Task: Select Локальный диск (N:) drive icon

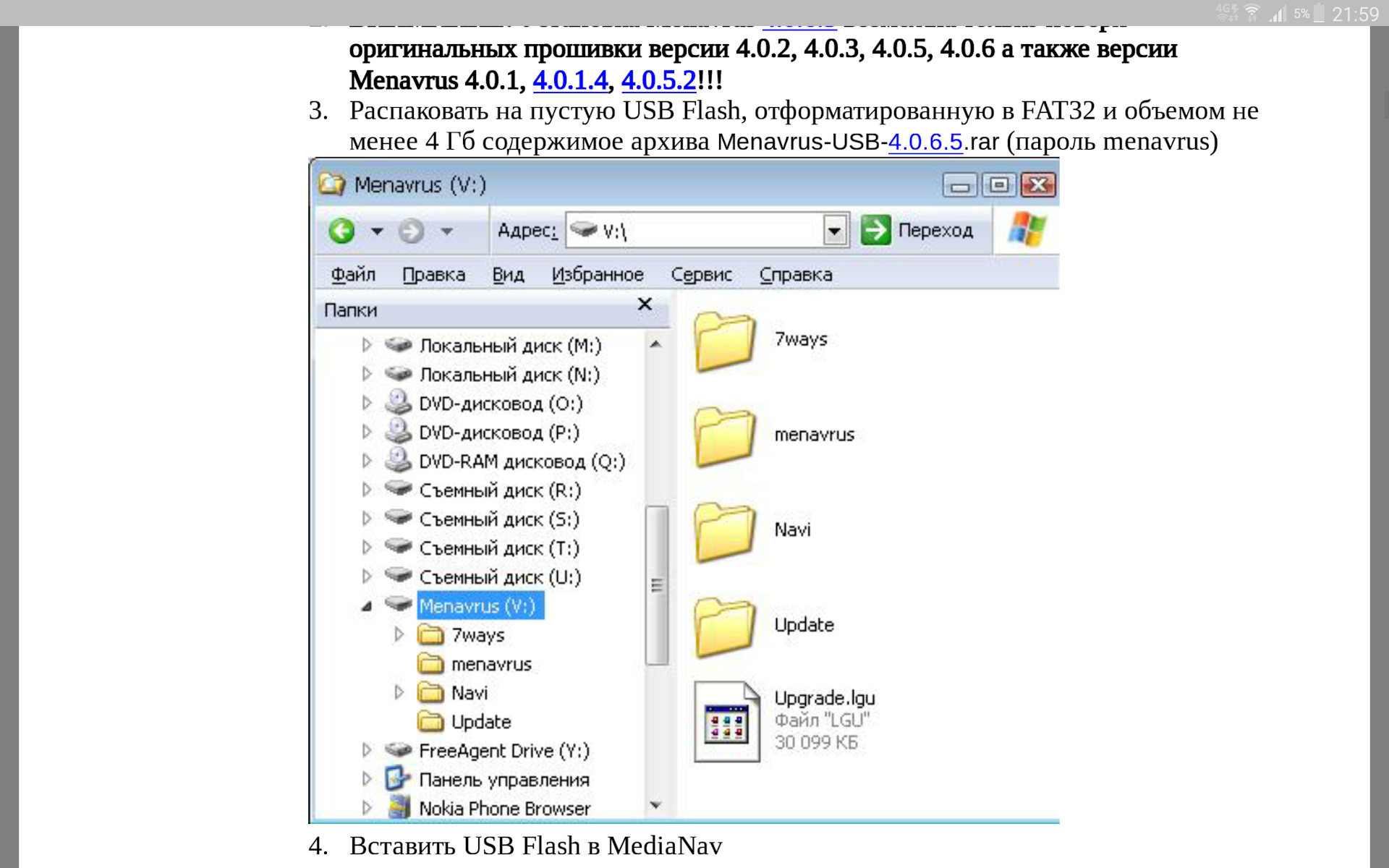Action: pyautogui.click(x=398, y=373)
